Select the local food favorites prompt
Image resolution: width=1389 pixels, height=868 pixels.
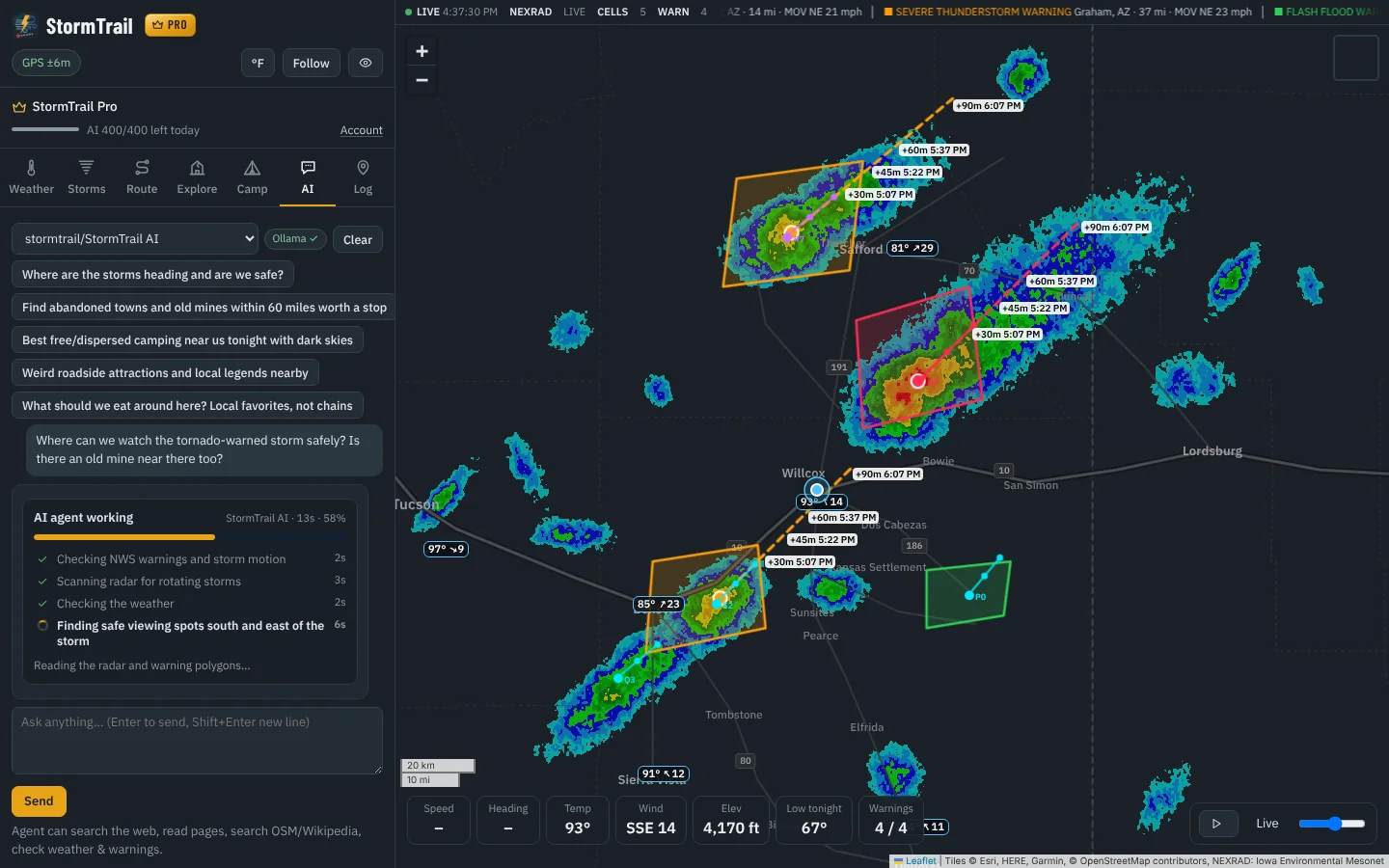(187, 406)
